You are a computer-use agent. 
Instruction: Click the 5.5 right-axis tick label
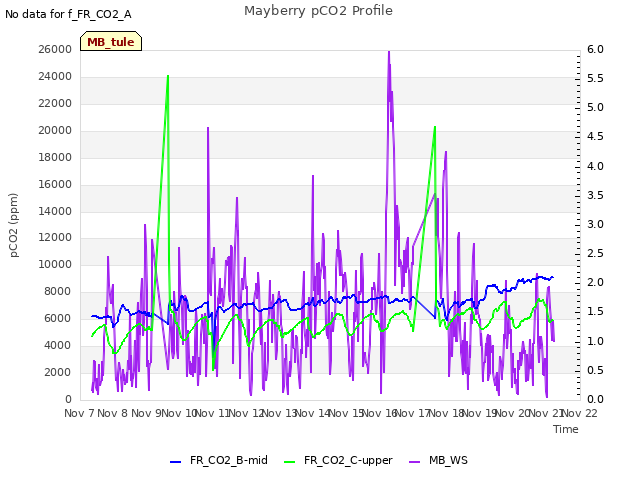(595, 78)
